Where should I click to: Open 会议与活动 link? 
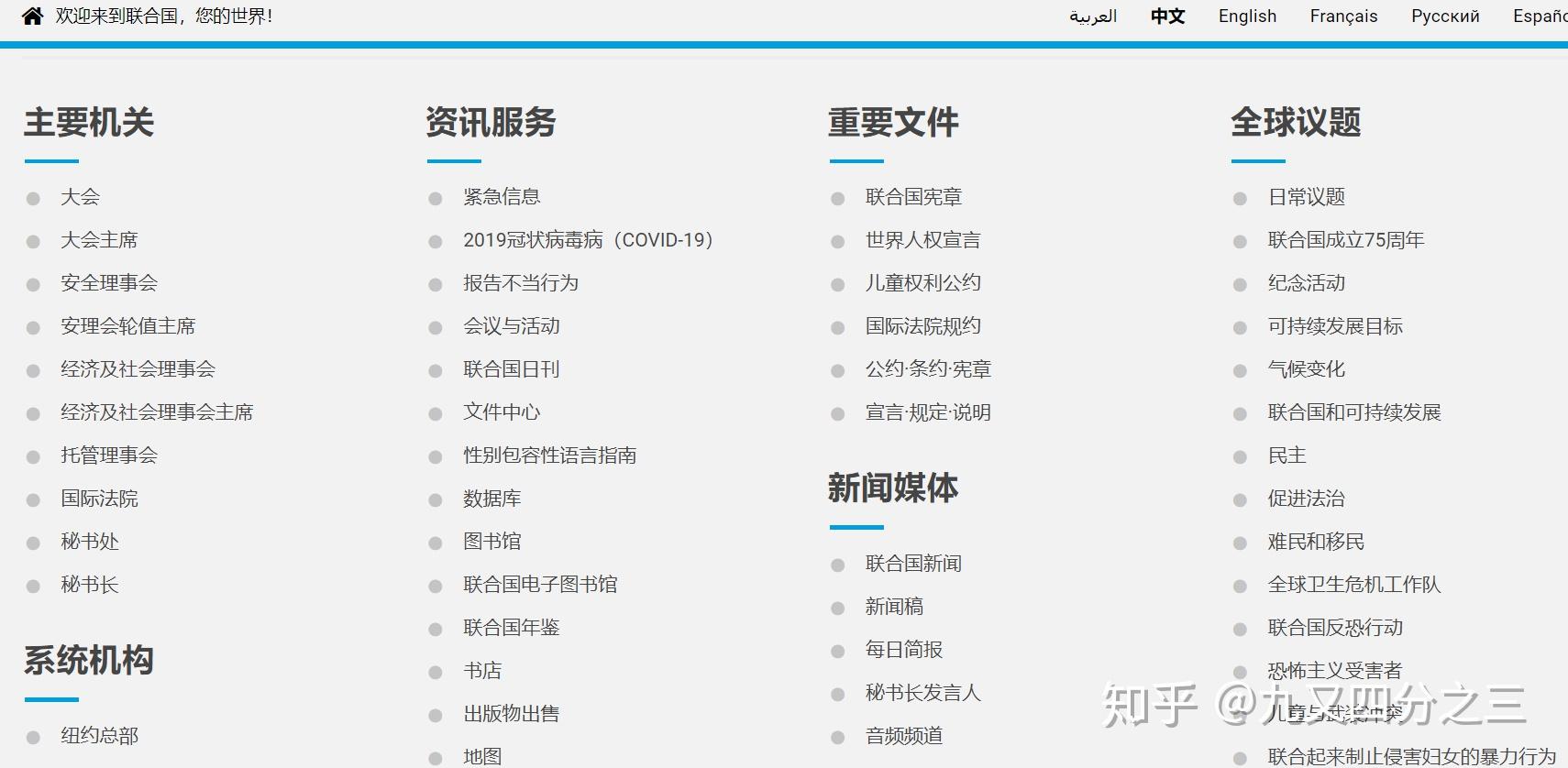(x=512, y=326)
